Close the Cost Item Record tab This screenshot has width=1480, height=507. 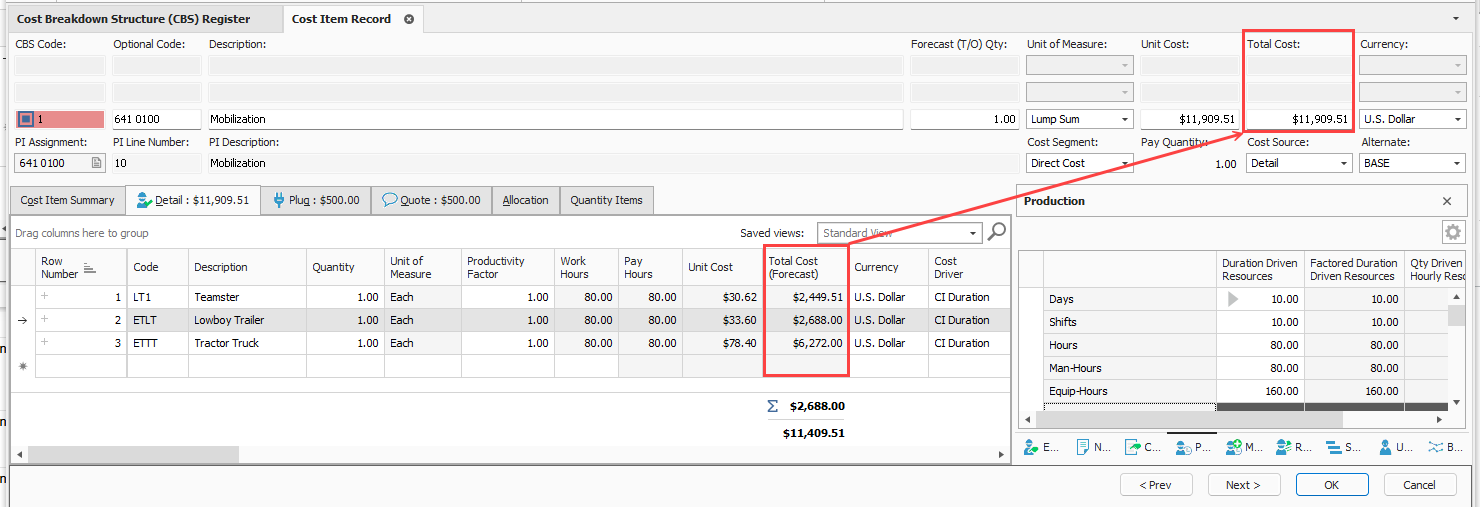409,19
